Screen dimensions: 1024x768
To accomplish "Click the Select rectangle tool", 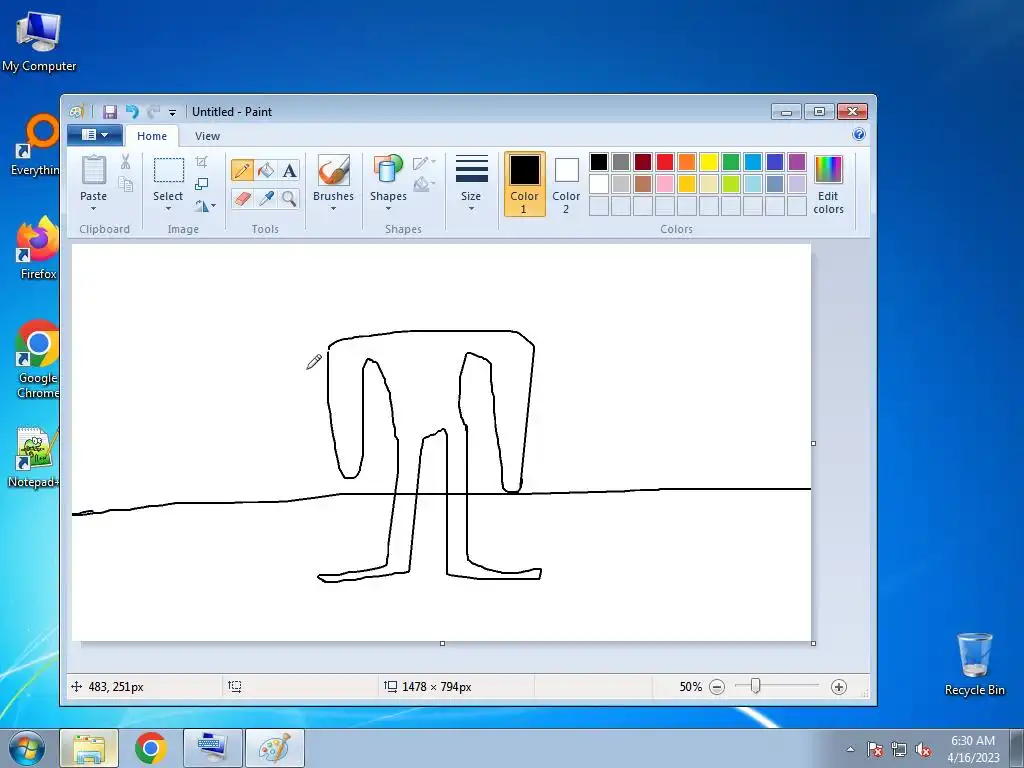I will point(168,170).
